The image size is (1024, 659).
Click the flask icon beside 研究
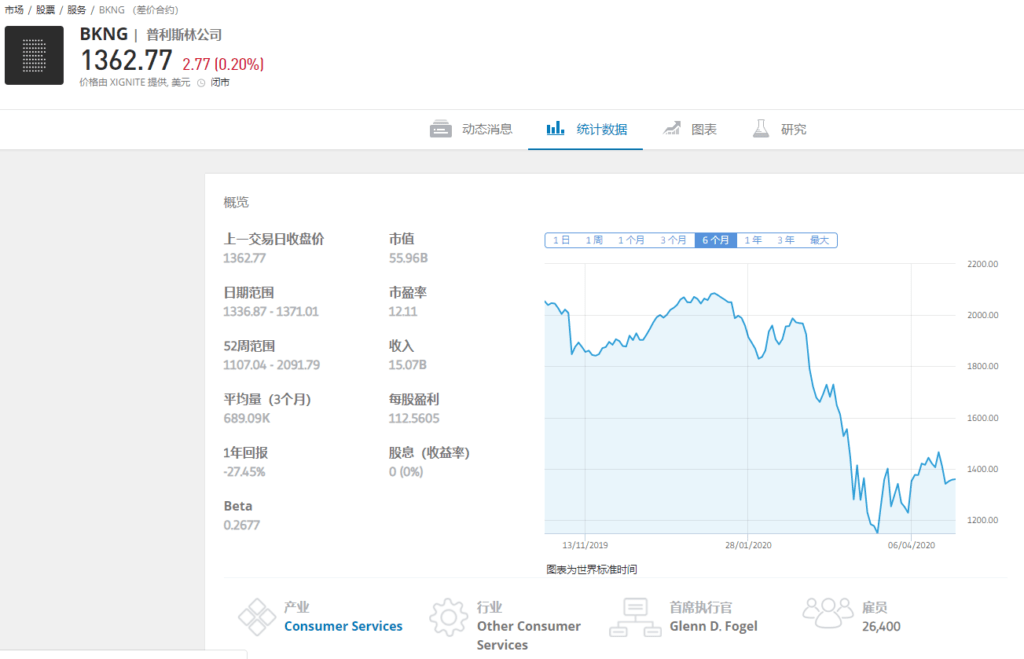(761, 128)
